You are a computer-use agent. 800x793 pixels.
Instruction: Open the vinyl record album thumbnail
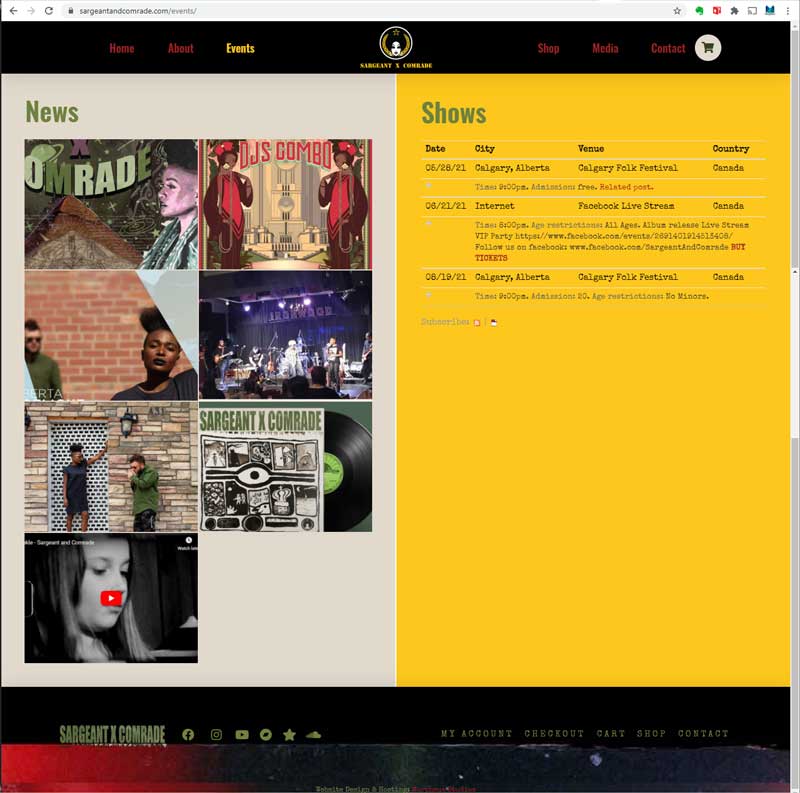286,467
